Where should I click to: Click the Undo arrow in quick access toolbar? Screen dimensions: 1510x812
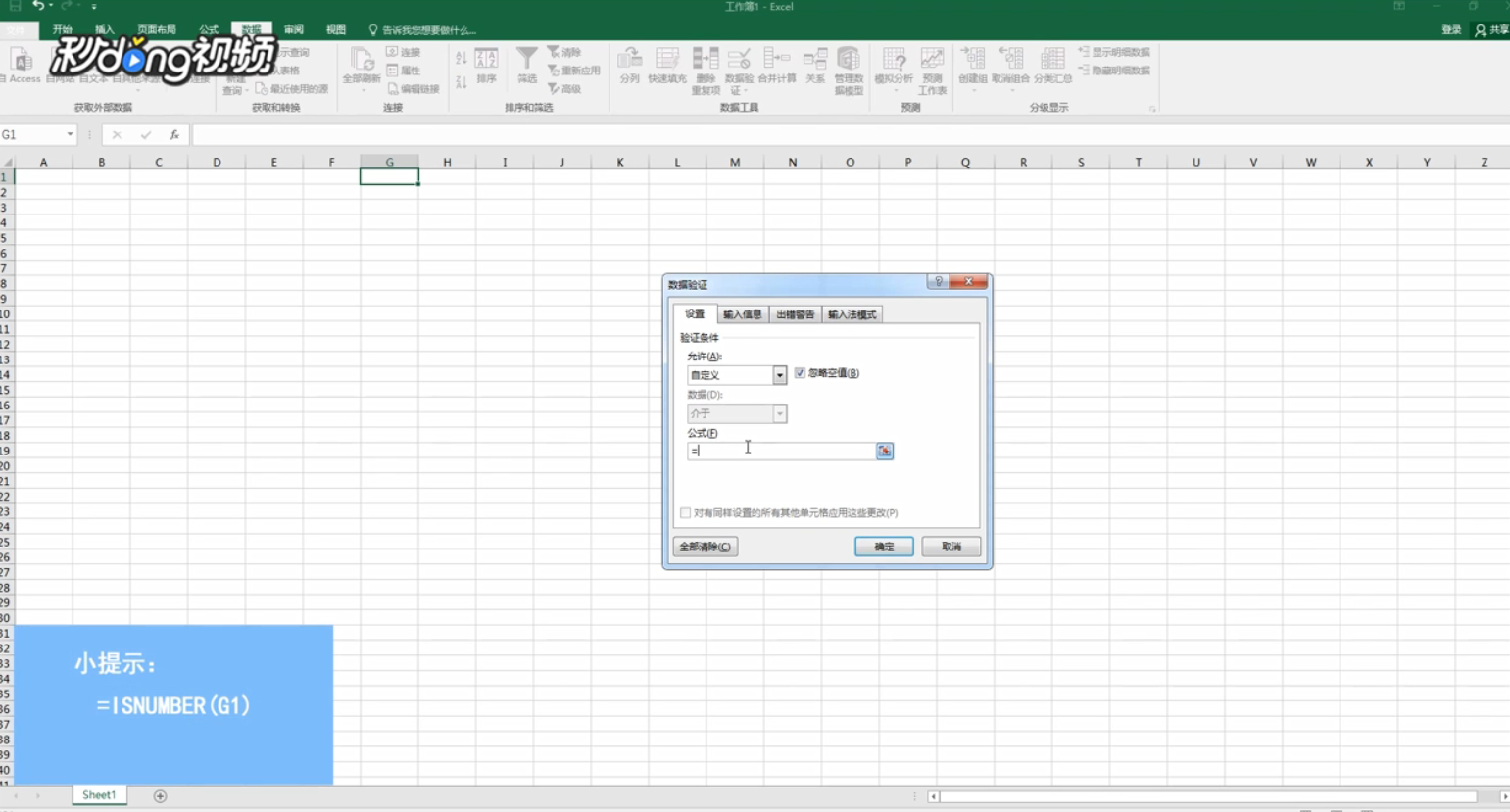[x=37, y=6]
